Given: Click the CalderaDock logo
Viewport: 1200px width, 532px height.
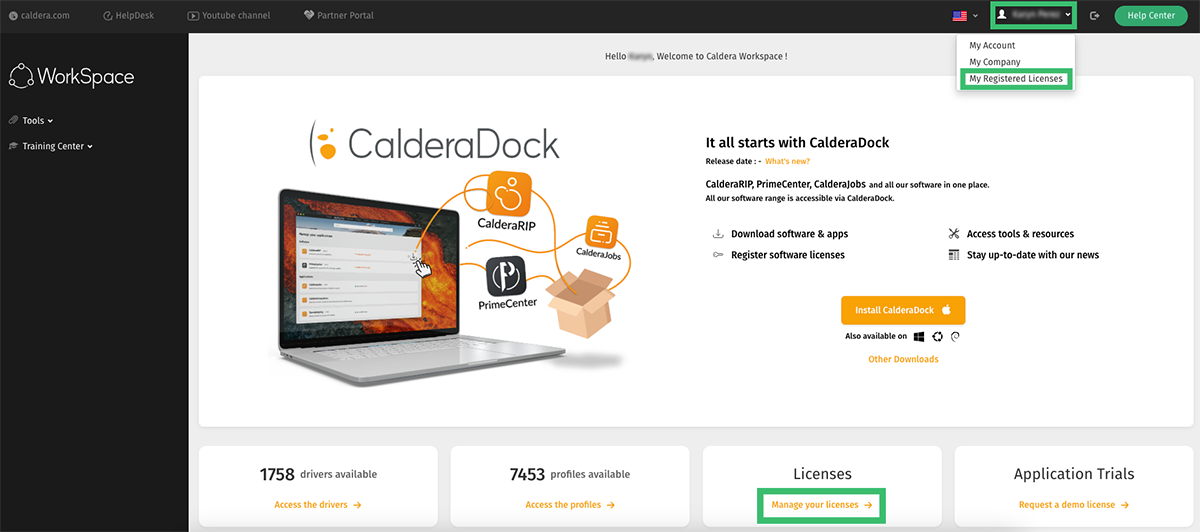Looking at the screenshot, I should click(x=435, y=144).
